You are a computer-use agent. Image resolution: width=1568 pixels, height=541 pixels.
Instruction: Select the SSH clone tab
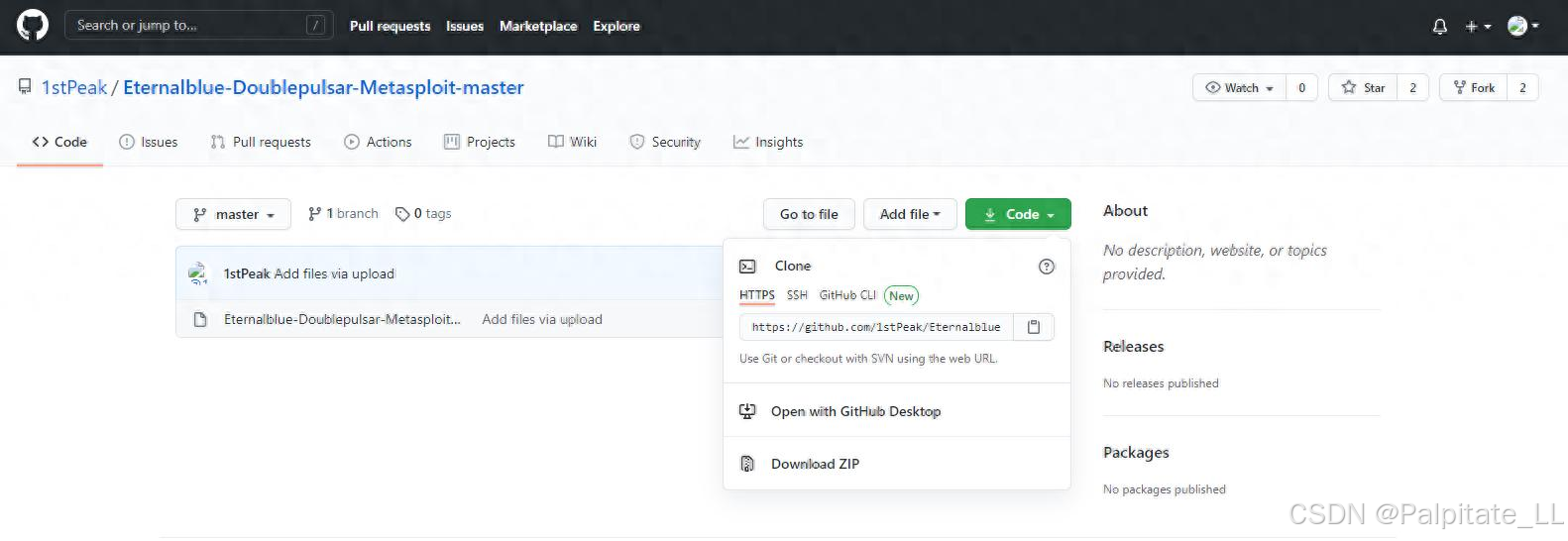797,295
